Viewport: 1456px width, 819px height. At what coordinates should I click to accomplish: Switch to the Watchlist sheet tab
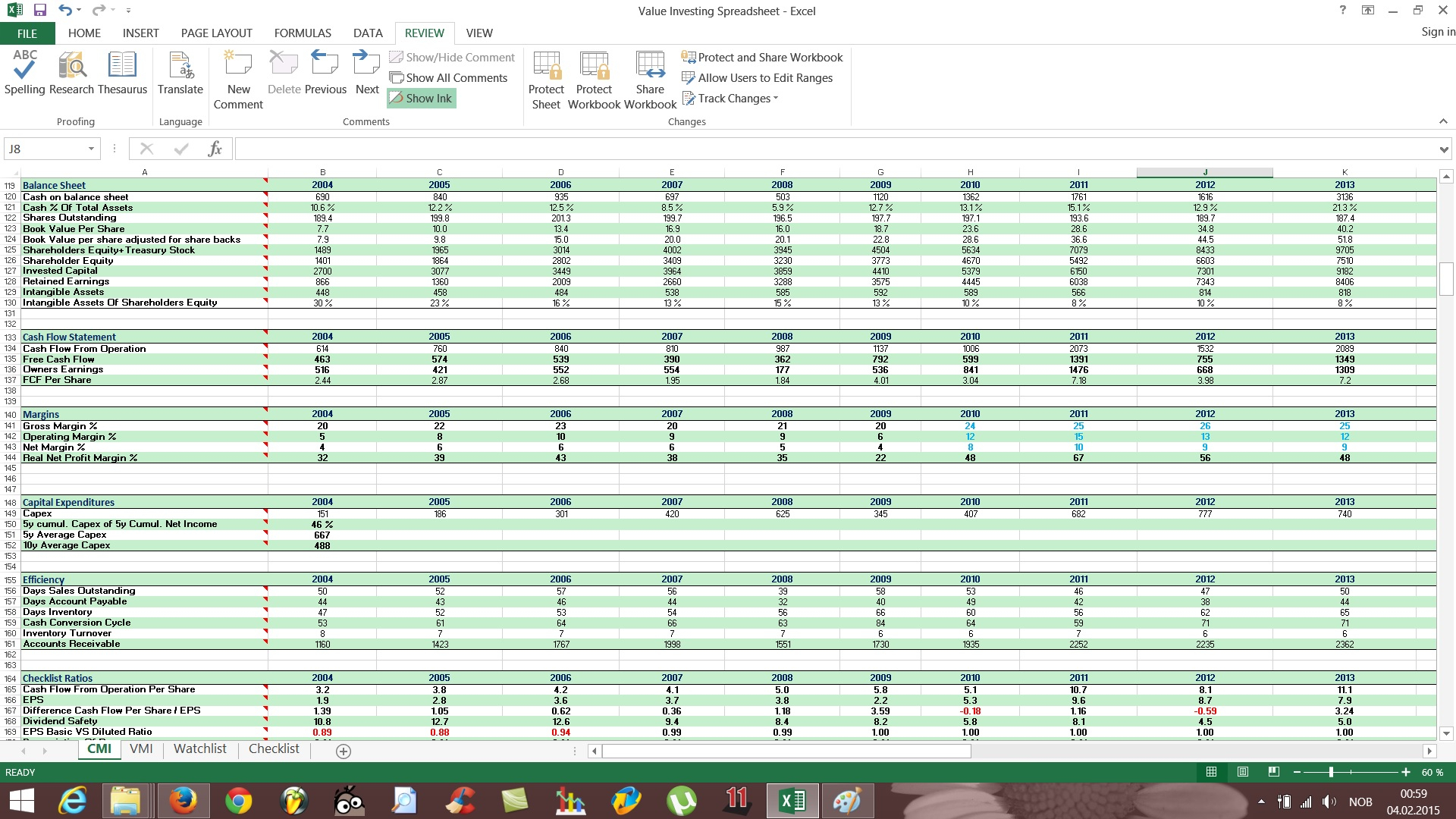coord(200,749)
